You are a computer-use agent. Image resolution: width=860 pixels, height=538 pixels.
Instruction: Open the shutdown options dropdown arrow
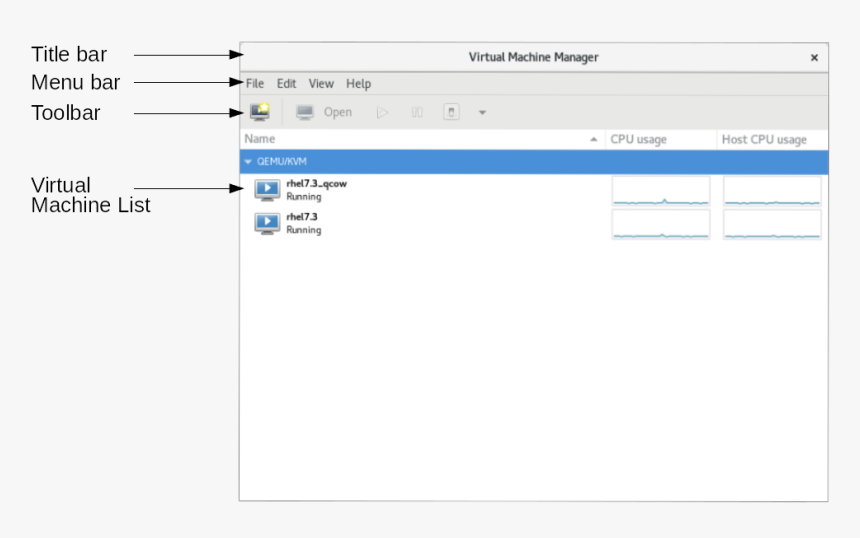[482, 113]
